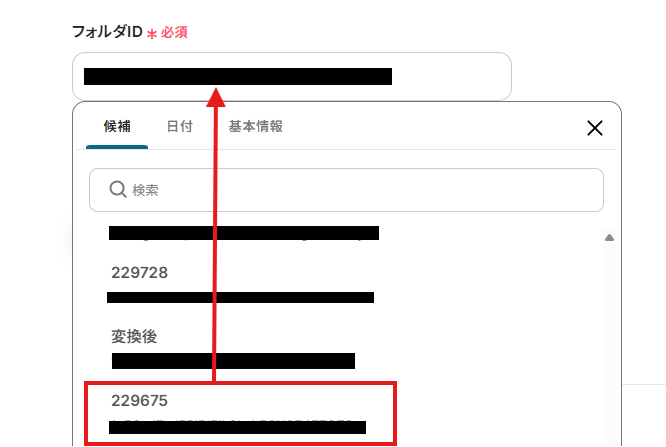Image resolution: width=666 pixels, height=447 pixels.
Task: Close the candidate popup with X icon
Action: 595,127
